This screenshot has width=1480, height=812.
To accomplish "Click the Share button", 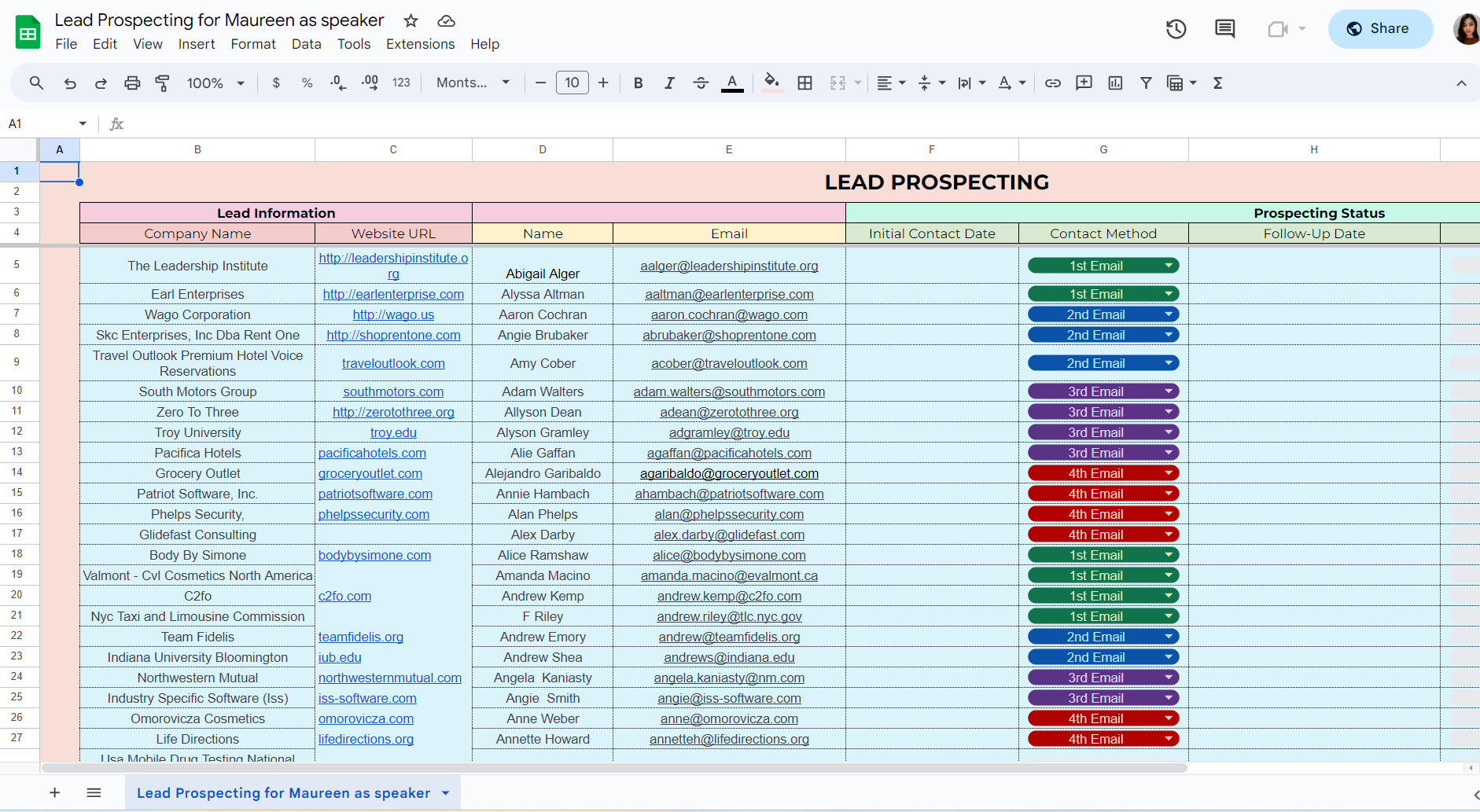I will coord(1380,29).
